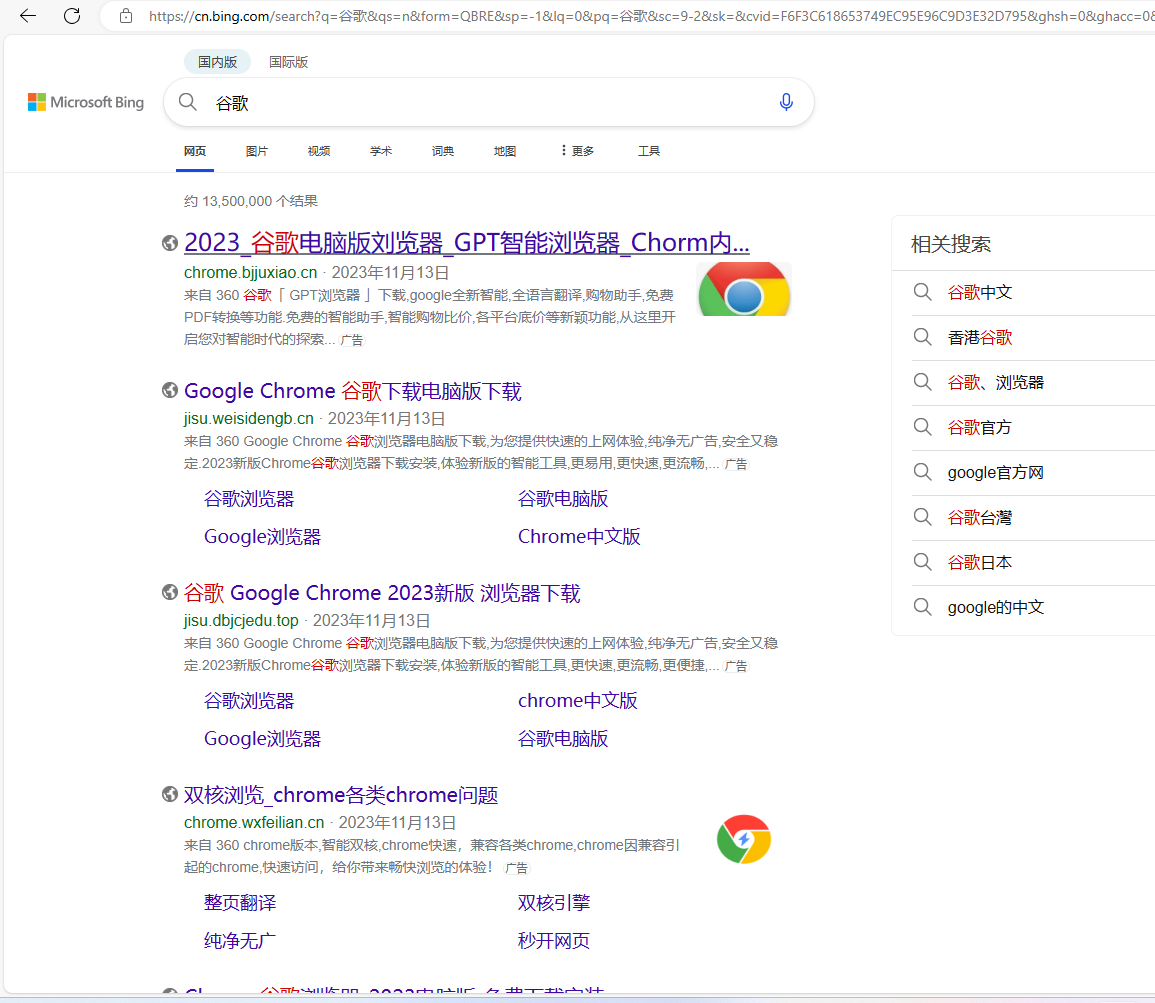Image resolution: width=1155 pixels, height=1003 pixels.
Task: Click search icon next to 谷歌中文
Action: [922, 292]
